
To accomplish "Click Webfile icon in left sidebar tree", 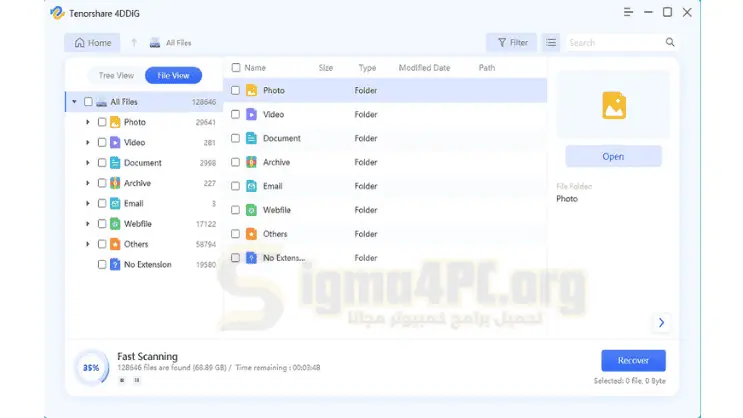I will pos(115,224).
